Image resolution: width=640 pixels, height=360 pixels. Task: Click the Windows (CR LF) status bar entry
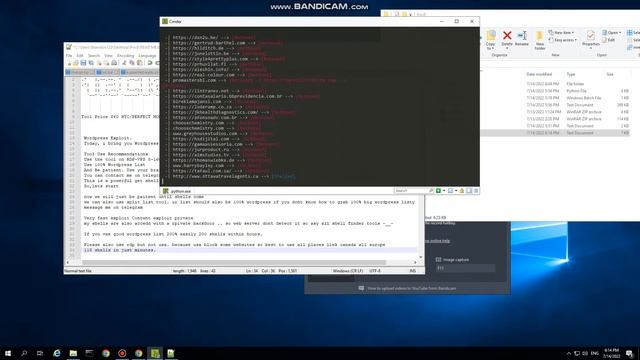348,271
